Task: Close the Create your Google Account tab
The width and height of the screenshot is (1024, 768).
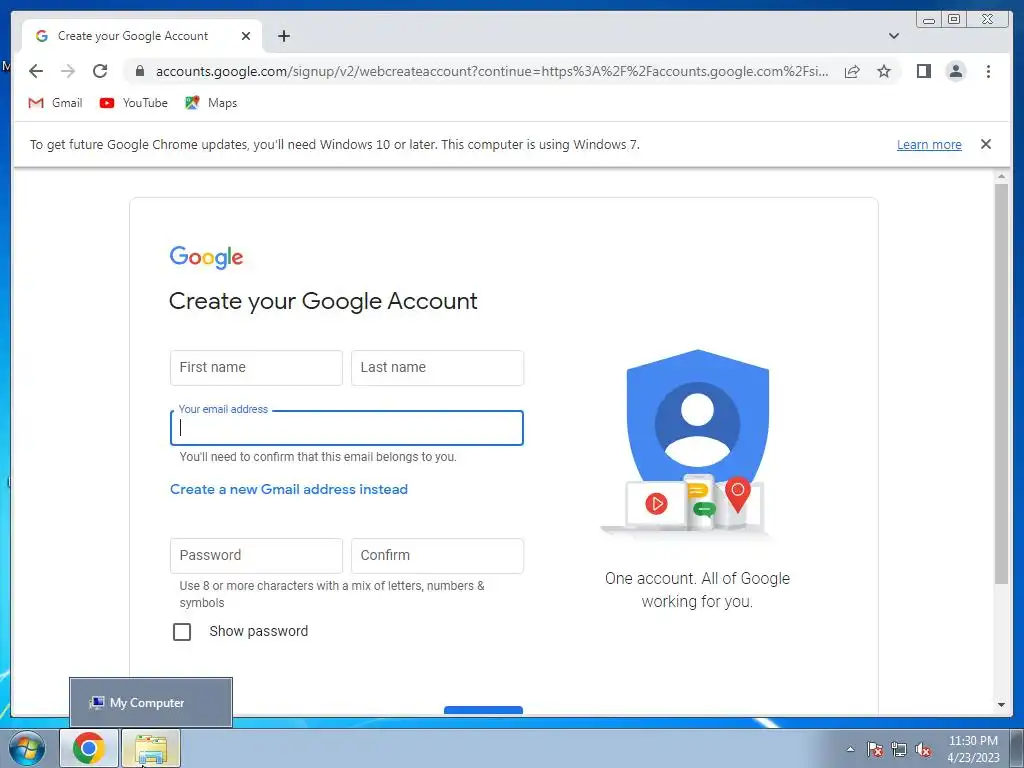Action: 246,36
